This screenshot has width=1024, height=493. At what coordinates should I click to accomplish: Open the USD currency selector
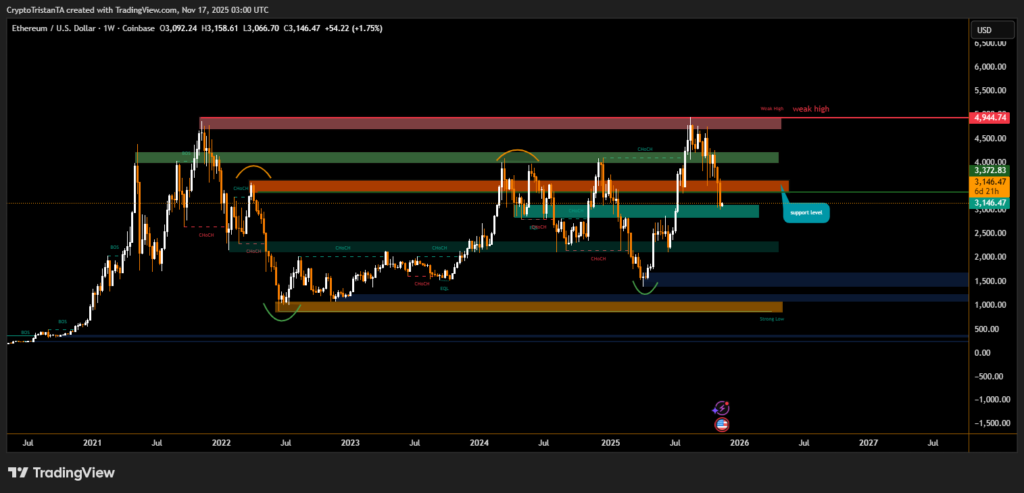983,28
